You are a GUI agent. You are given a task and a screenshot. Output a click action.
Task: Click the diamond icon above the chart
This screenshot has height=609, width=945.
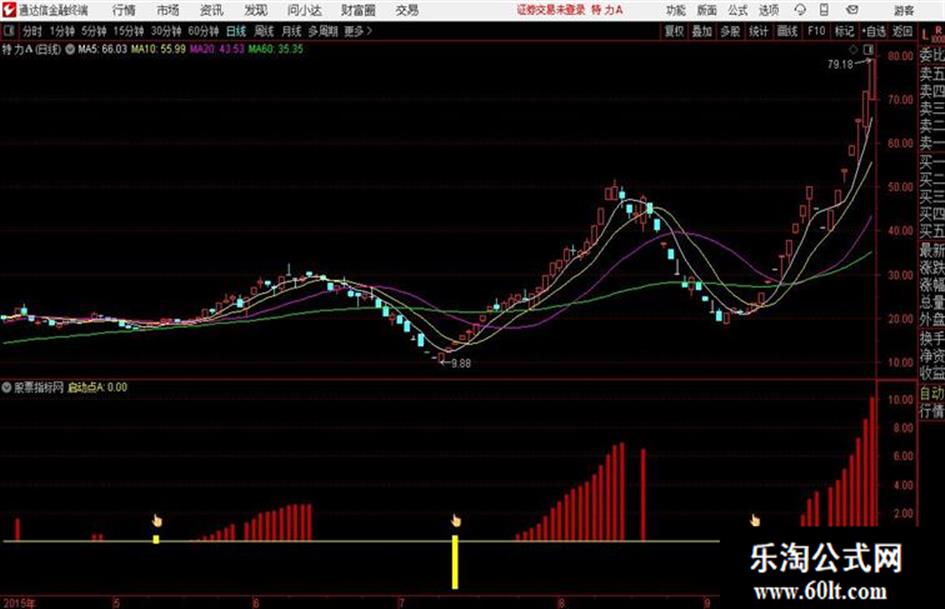tap(853, 49)
